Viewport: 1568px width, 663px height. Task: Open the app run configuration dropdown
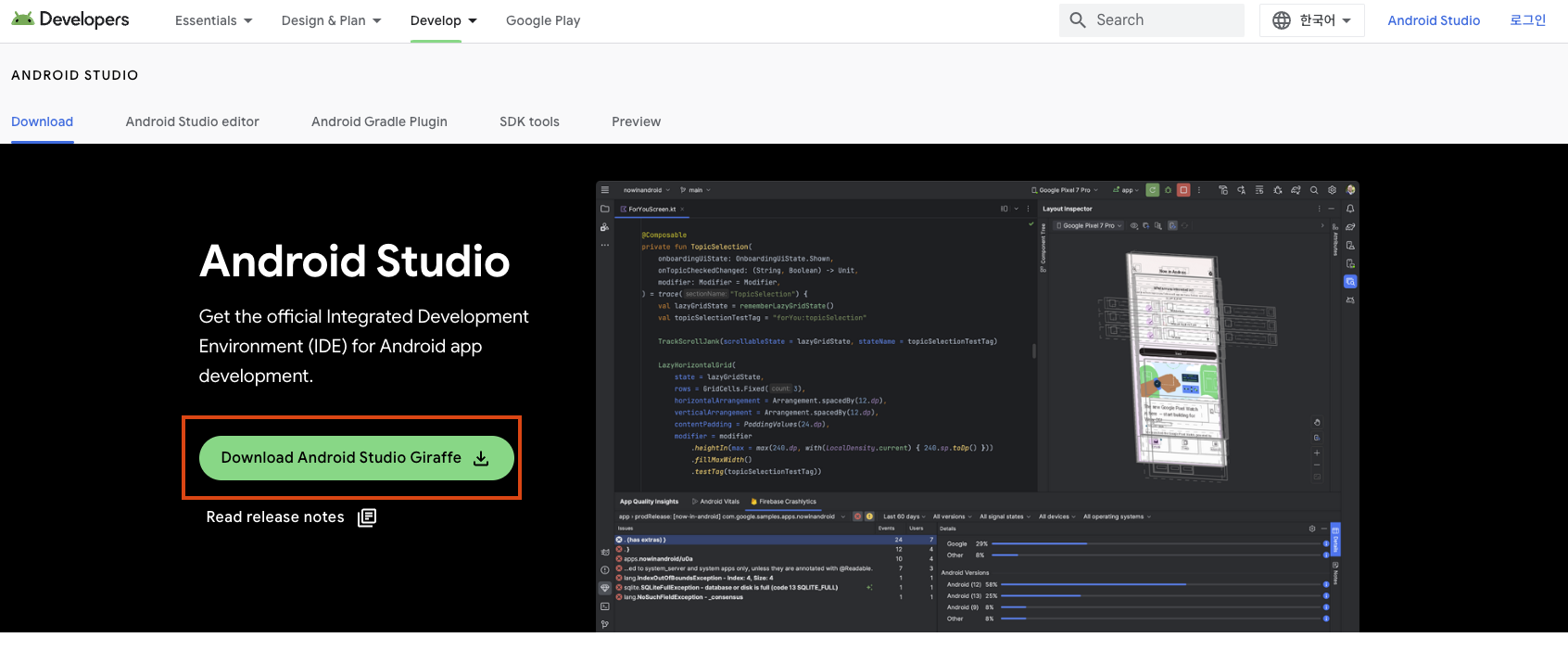pos(1126,190)
